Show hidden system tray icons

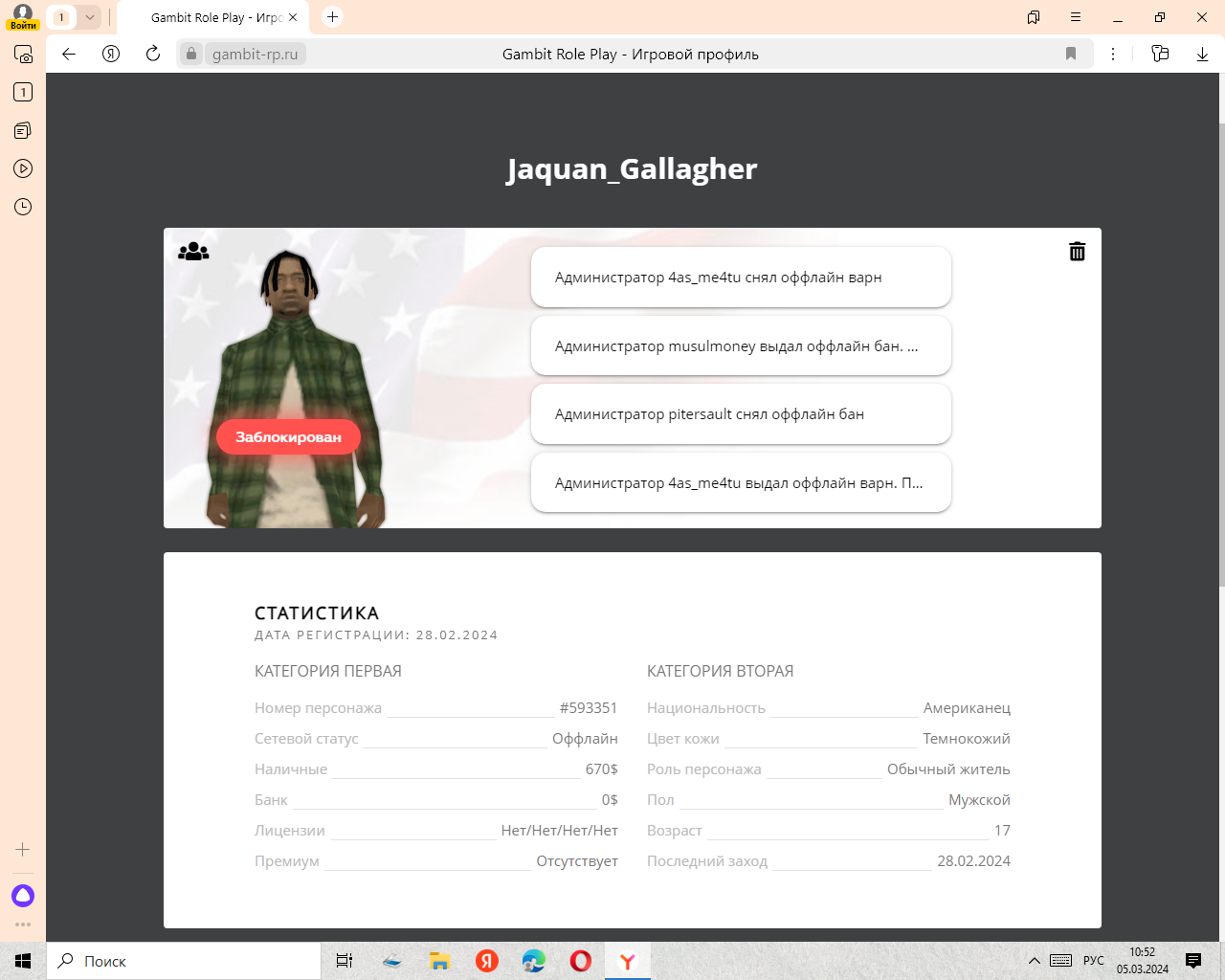click(x=1034, y=961)
